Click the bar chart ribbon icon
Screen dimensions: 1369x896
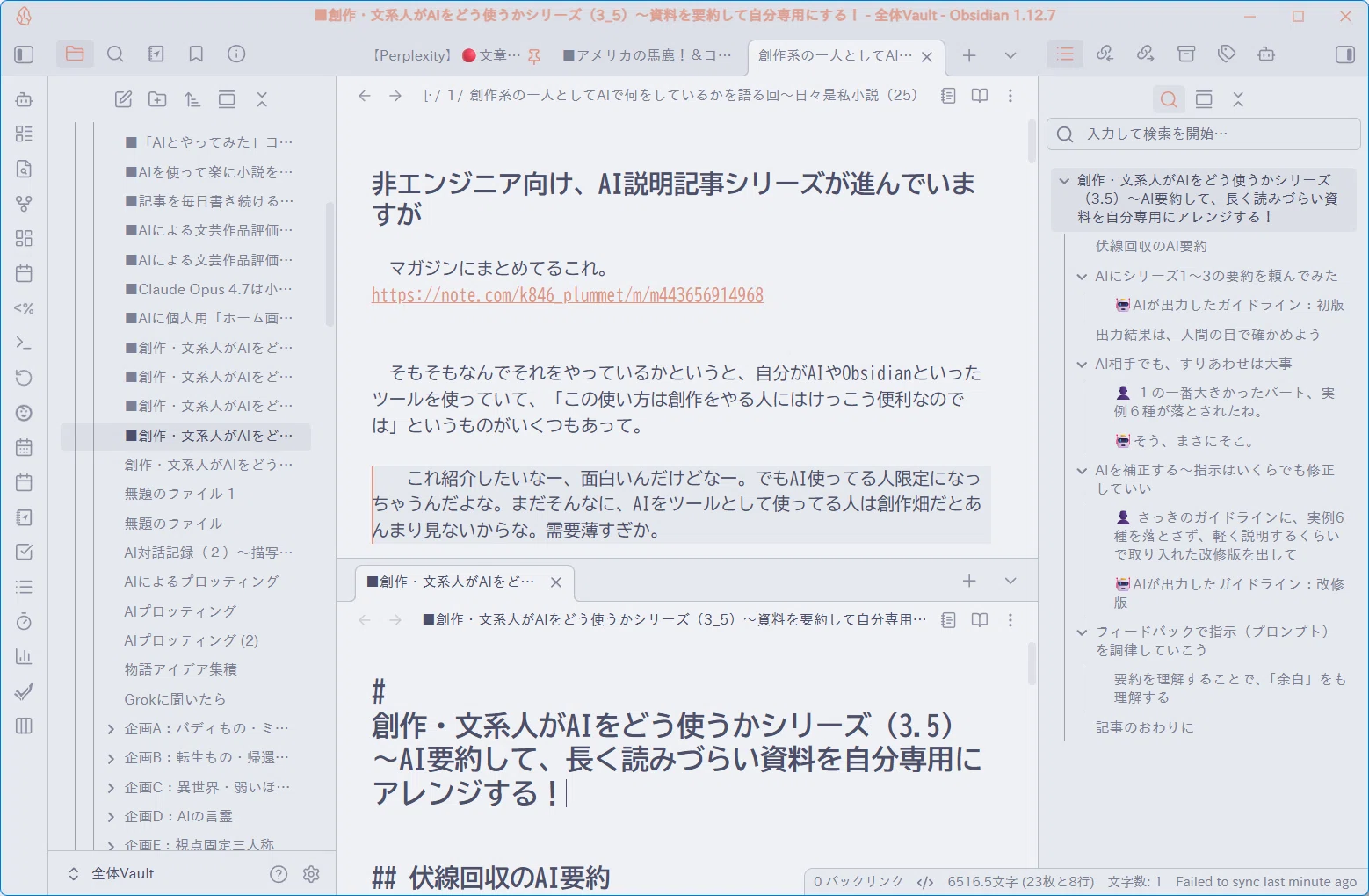pyautogui.click(x=24, y=656)
